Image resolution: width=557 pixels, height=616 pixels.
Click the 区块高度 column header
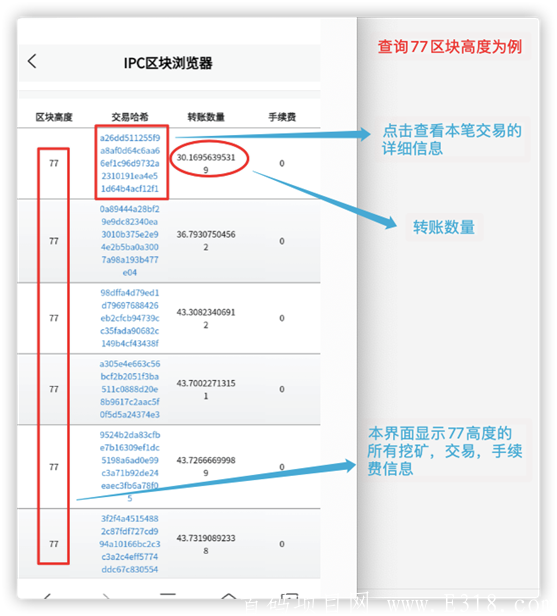point(54,117)
